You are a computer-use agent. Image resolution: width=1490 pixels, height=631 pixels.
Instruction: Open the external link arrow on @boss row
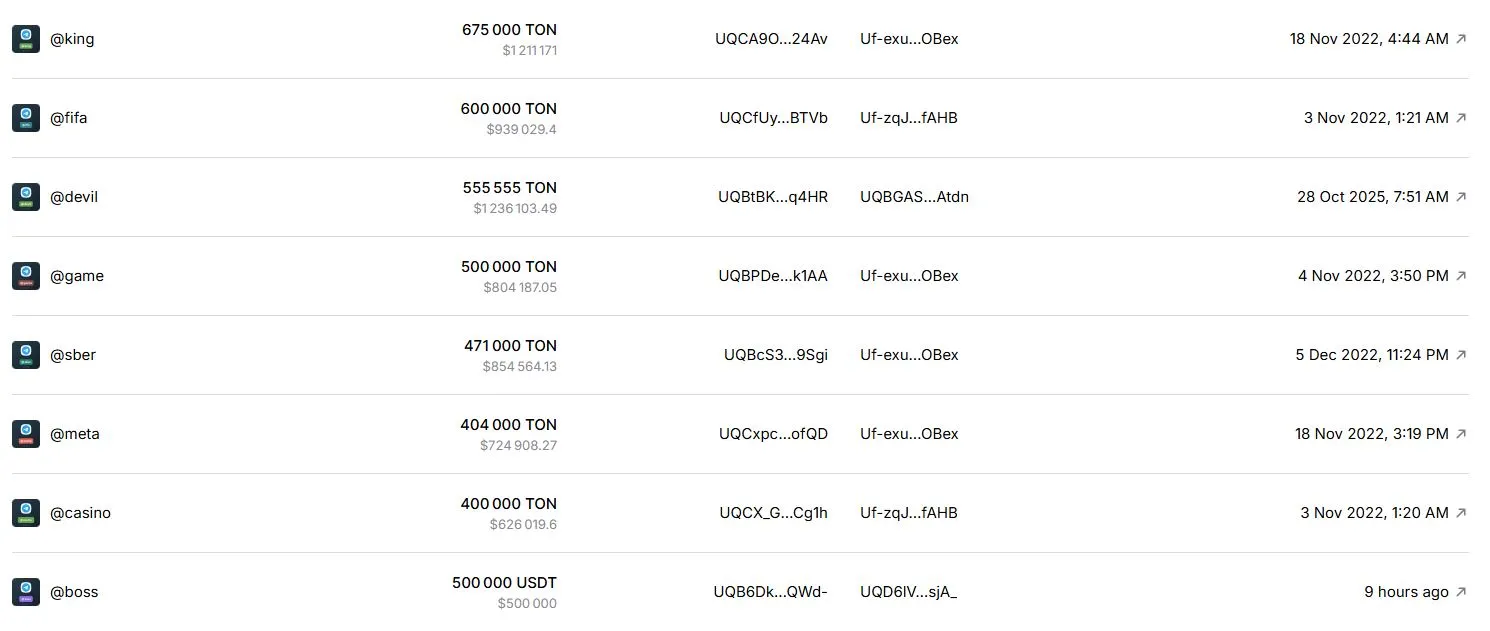point(1462,591)
